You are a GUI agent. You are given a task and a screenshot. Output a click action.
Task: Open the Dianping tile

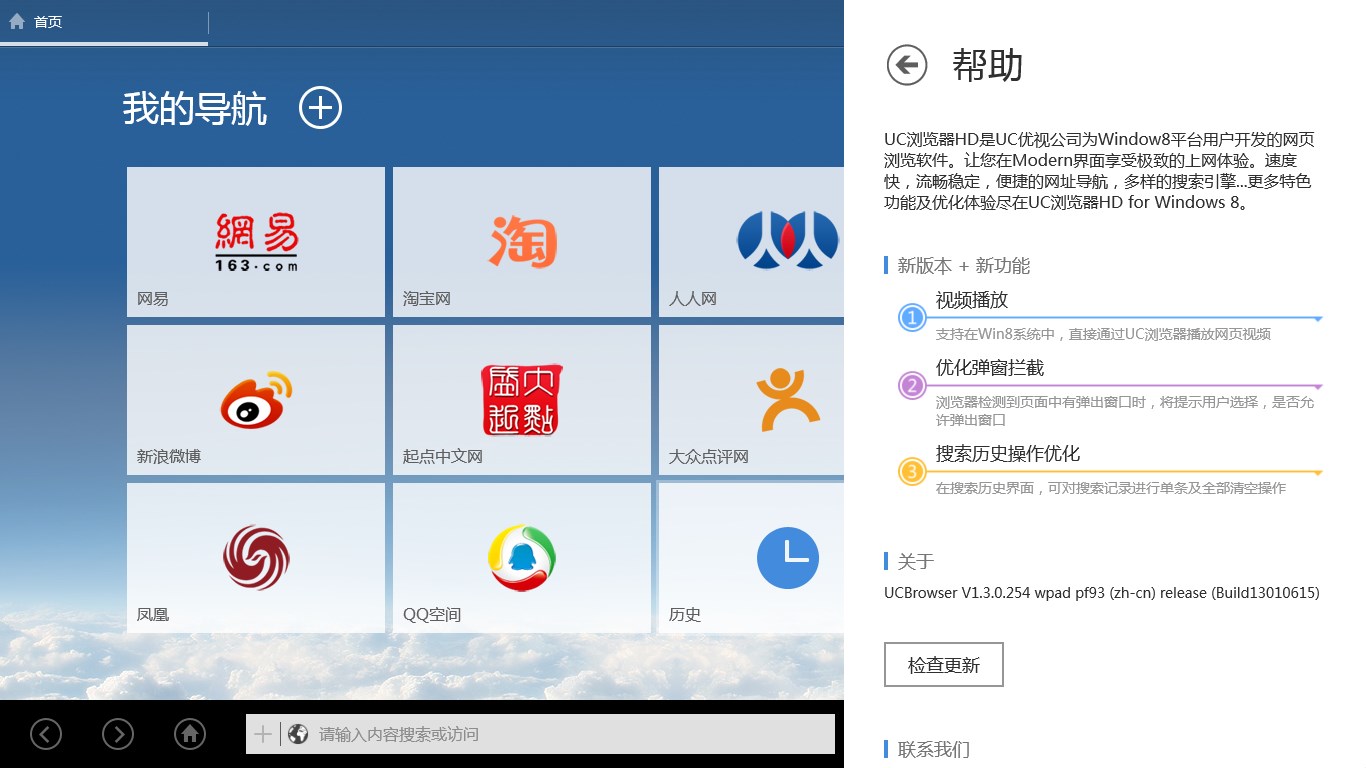coord(752,400)
